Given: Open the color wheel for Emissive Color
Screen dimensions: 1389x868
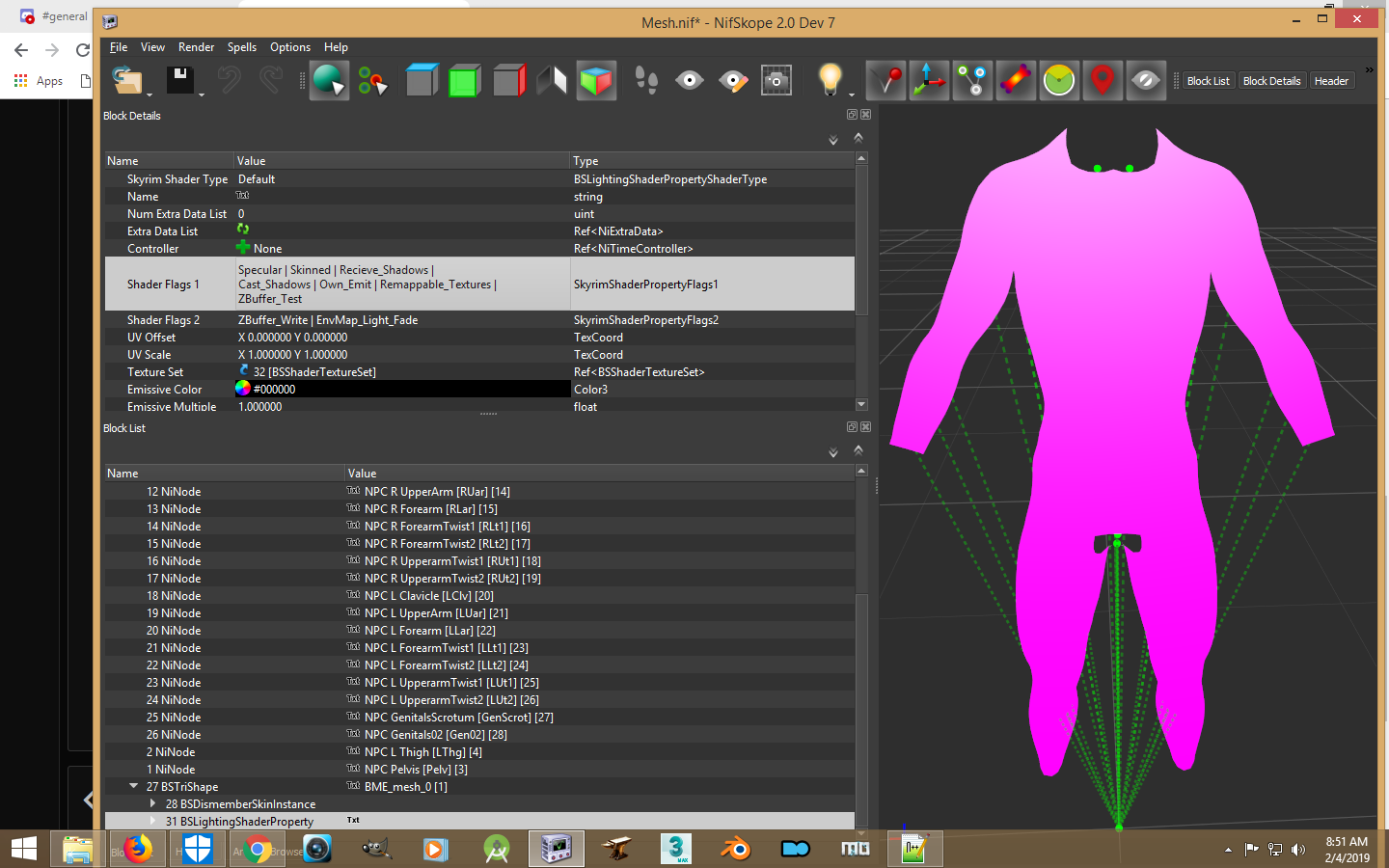Looking at the screenshot, I should (x=243, y=389).
